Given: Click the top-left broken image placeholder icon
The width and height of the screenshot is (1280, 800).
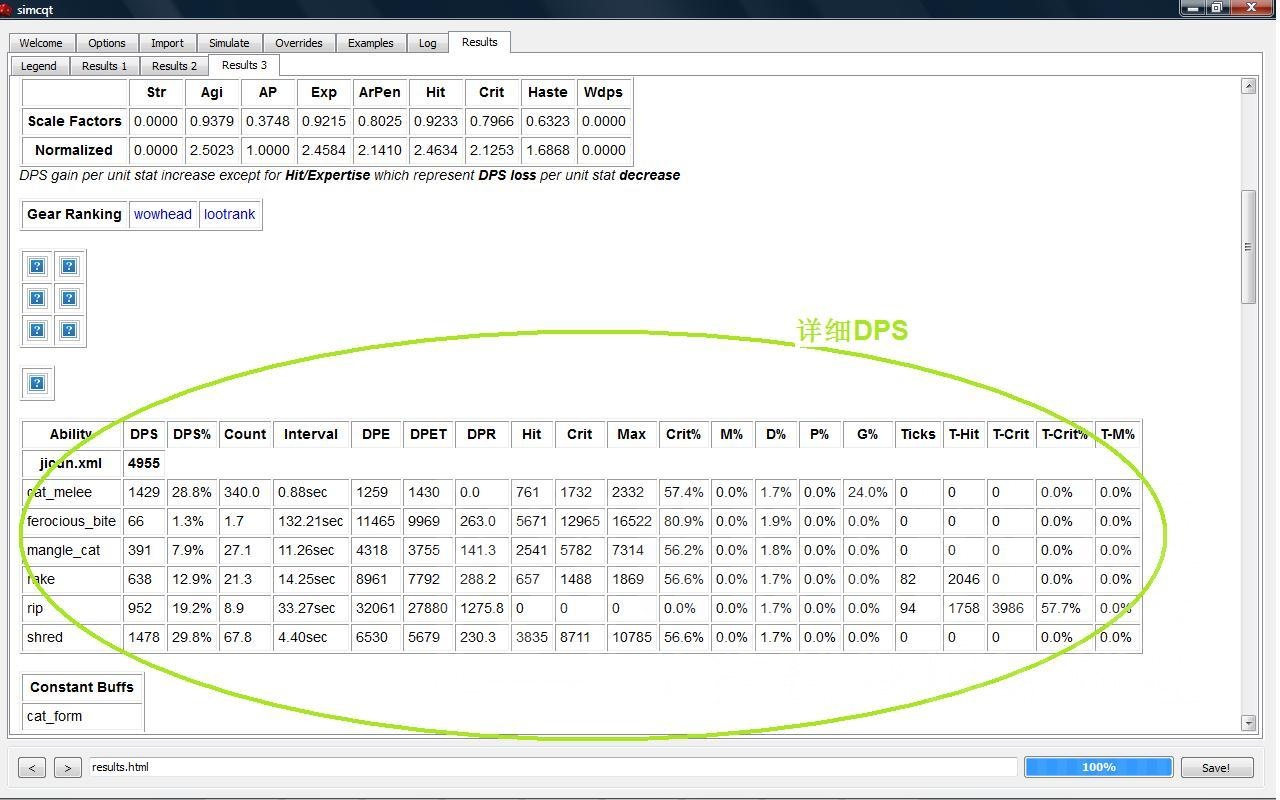Looking at the screenshot, I should click(x=37, y=266).
